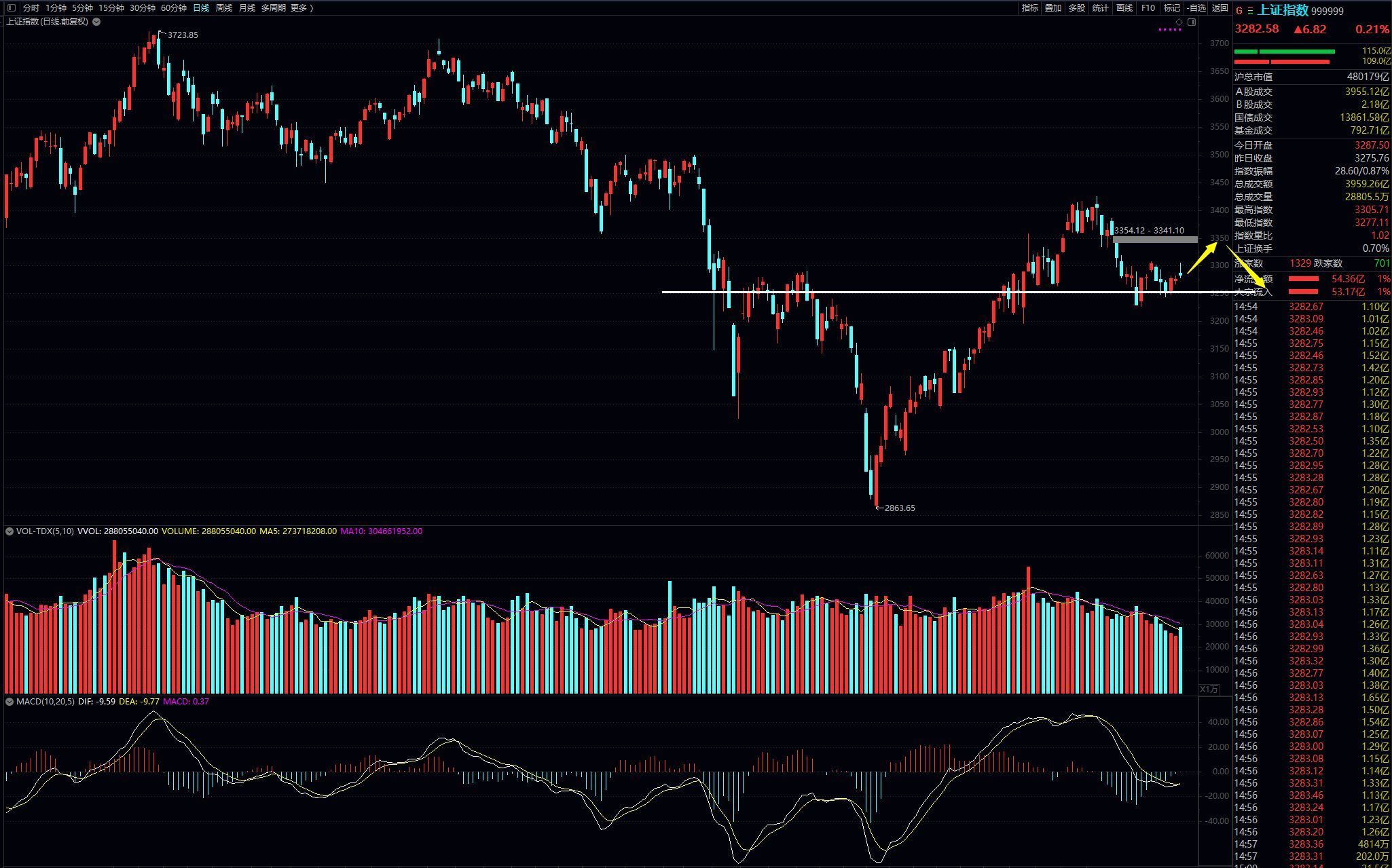Click -自选 to remove from watchlist
The image size is (1392, 868).
point(1196,8)
